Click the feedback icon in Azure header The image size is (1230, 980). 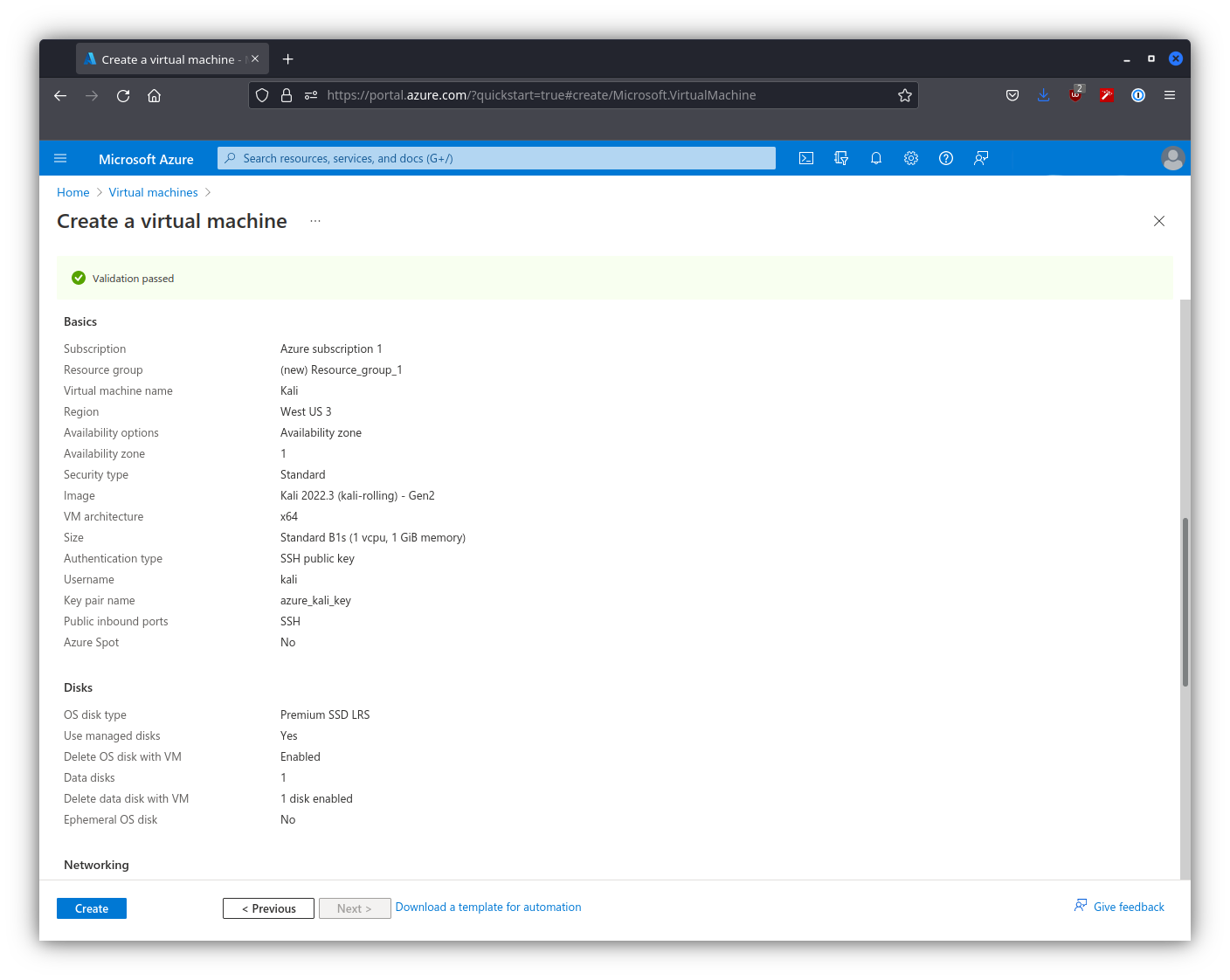981,158
